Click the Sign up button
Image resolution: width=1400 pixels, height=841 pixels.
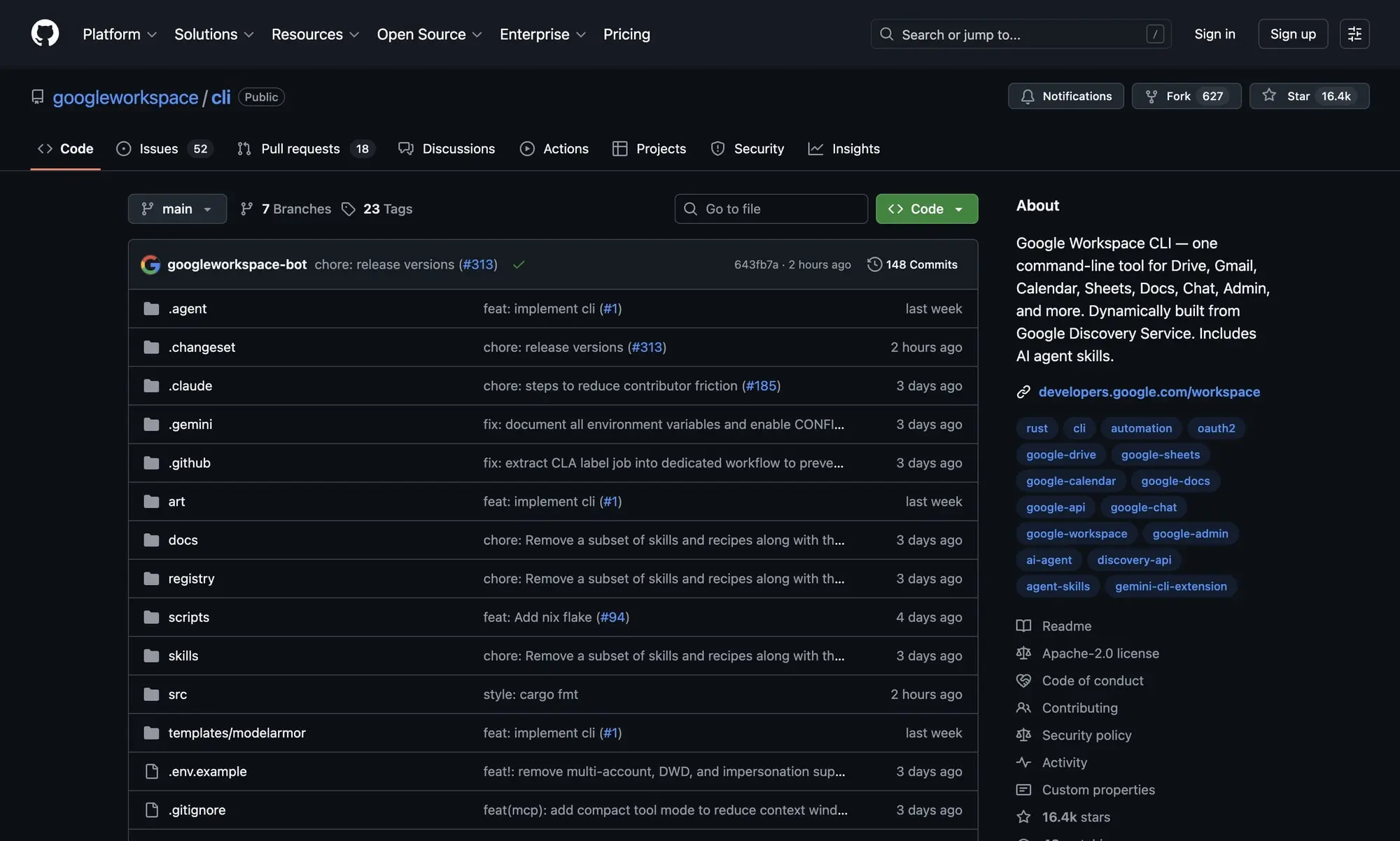pos(1292,34)
